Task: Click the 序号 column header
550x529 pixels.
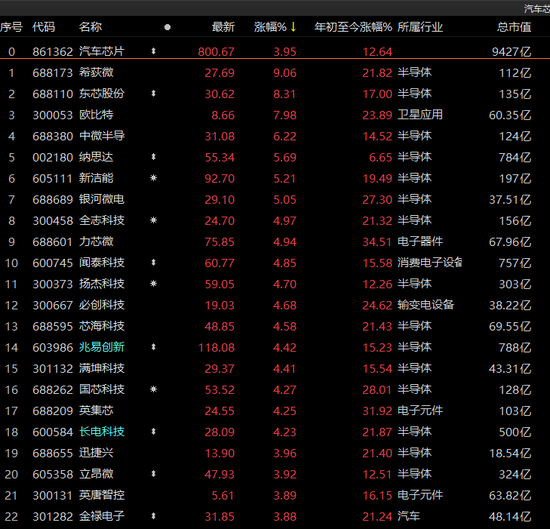Action: (11, 27)
